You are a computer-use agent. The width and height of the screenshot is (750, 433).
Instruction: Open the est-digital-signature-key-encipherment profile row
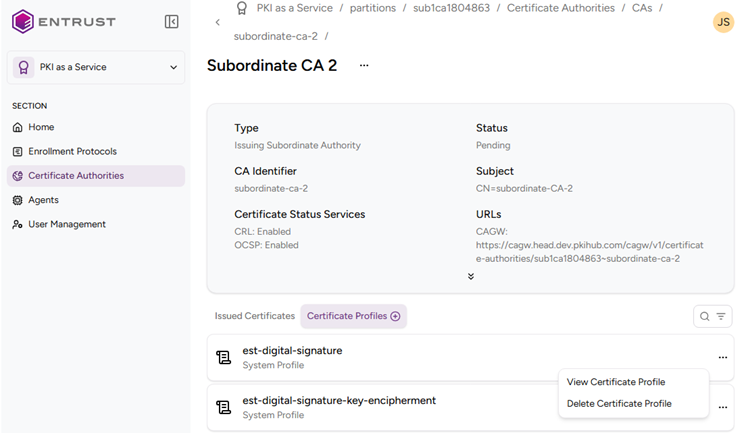pos(339,401)
